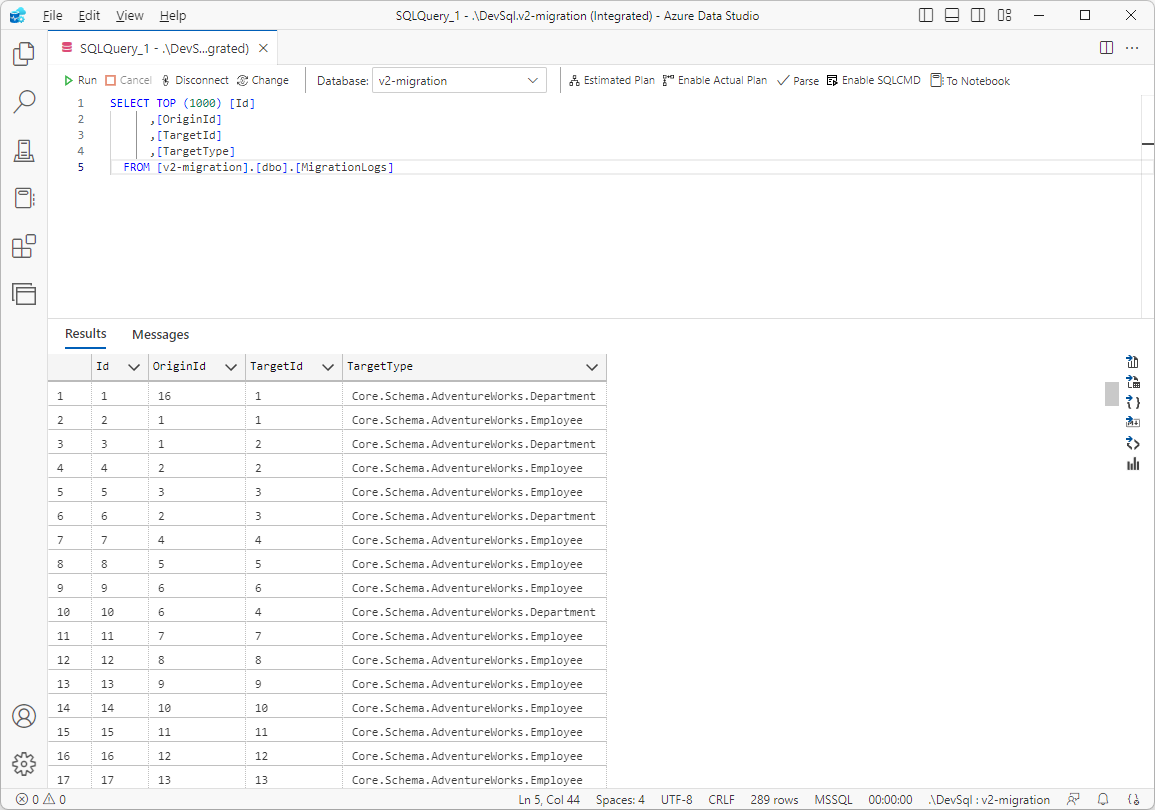Open the OriginId column filter dropdown

pos(231,367)
